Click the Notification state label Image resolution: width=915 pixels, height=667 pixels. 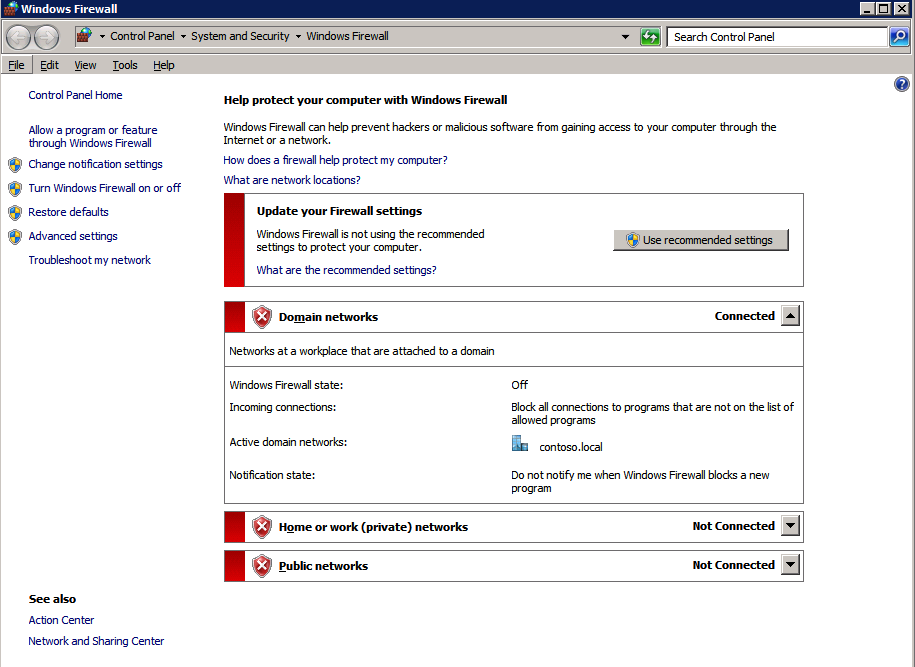pos(272,475)
